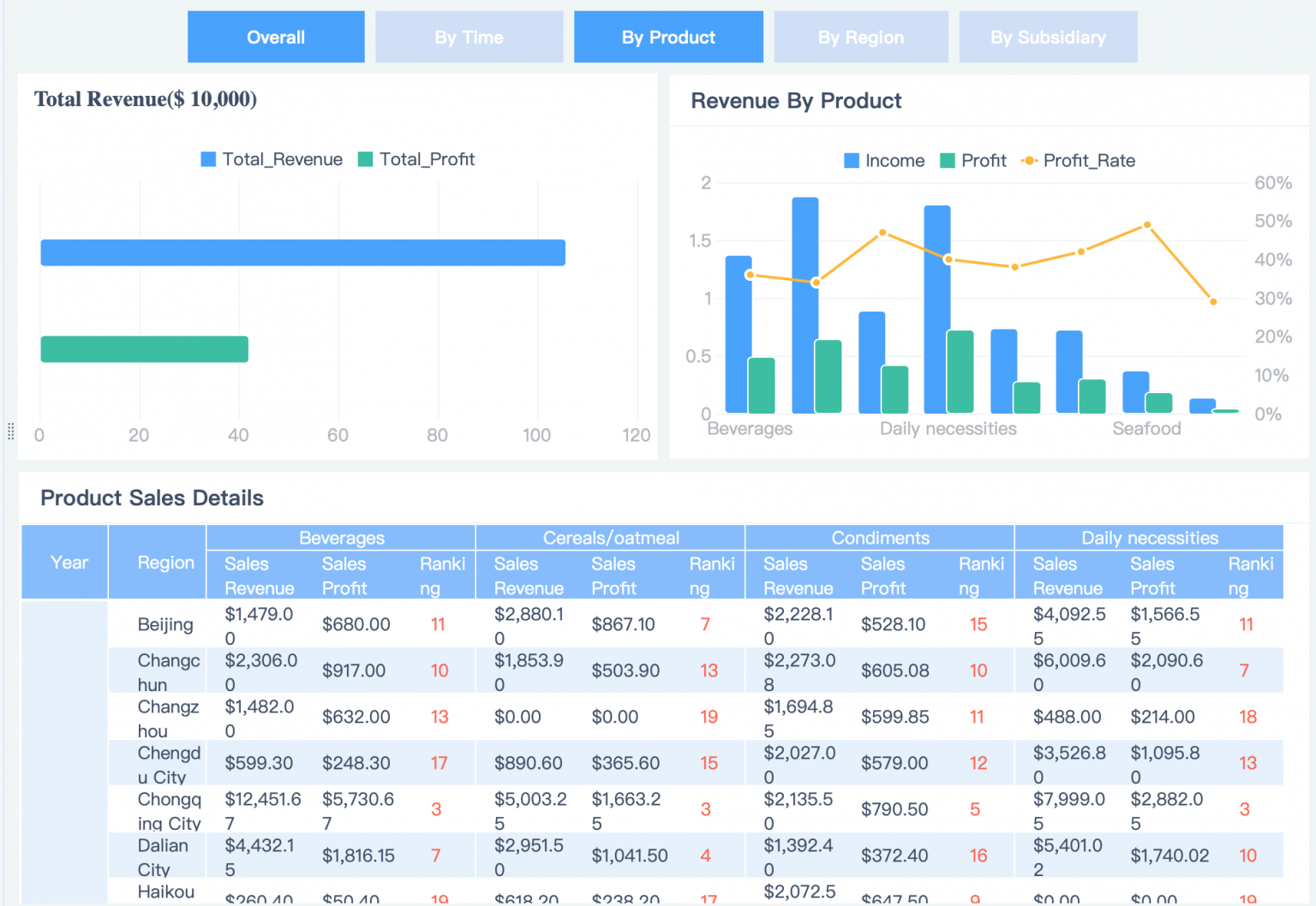Click the dashboard drag handle icon
The image size is (1316, 906).
(x=10, y=432)
